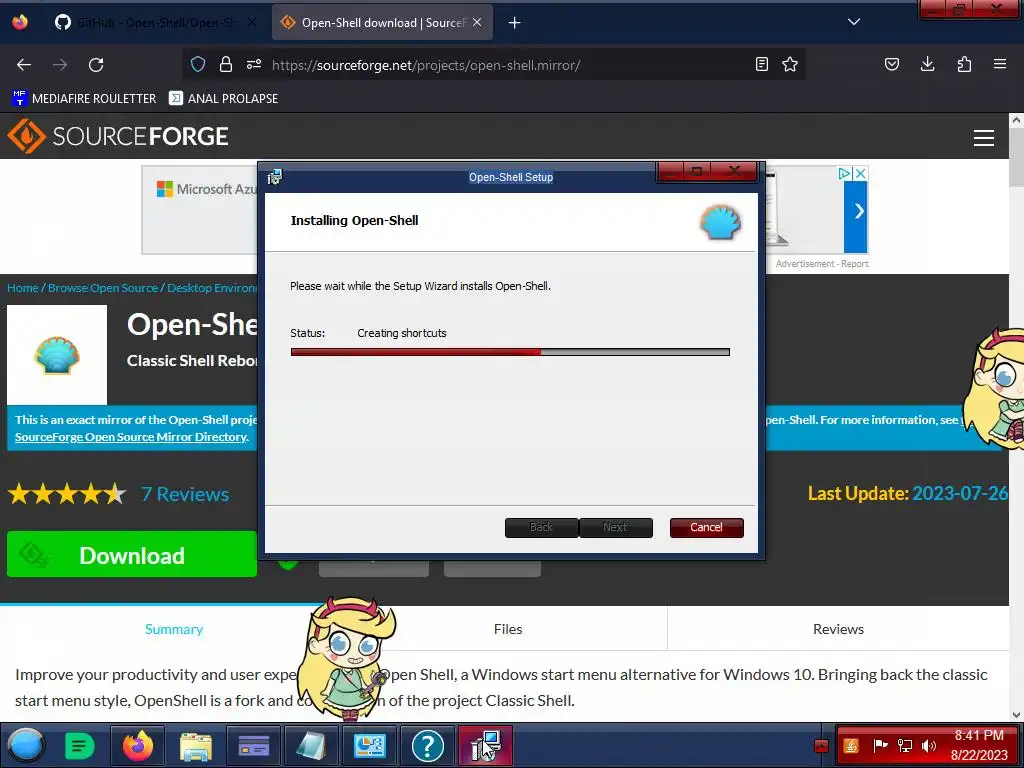The width and height of the screenshot is (1024, 768).
Task: Reload the page with the refresh icon
Action: point(96,65)
